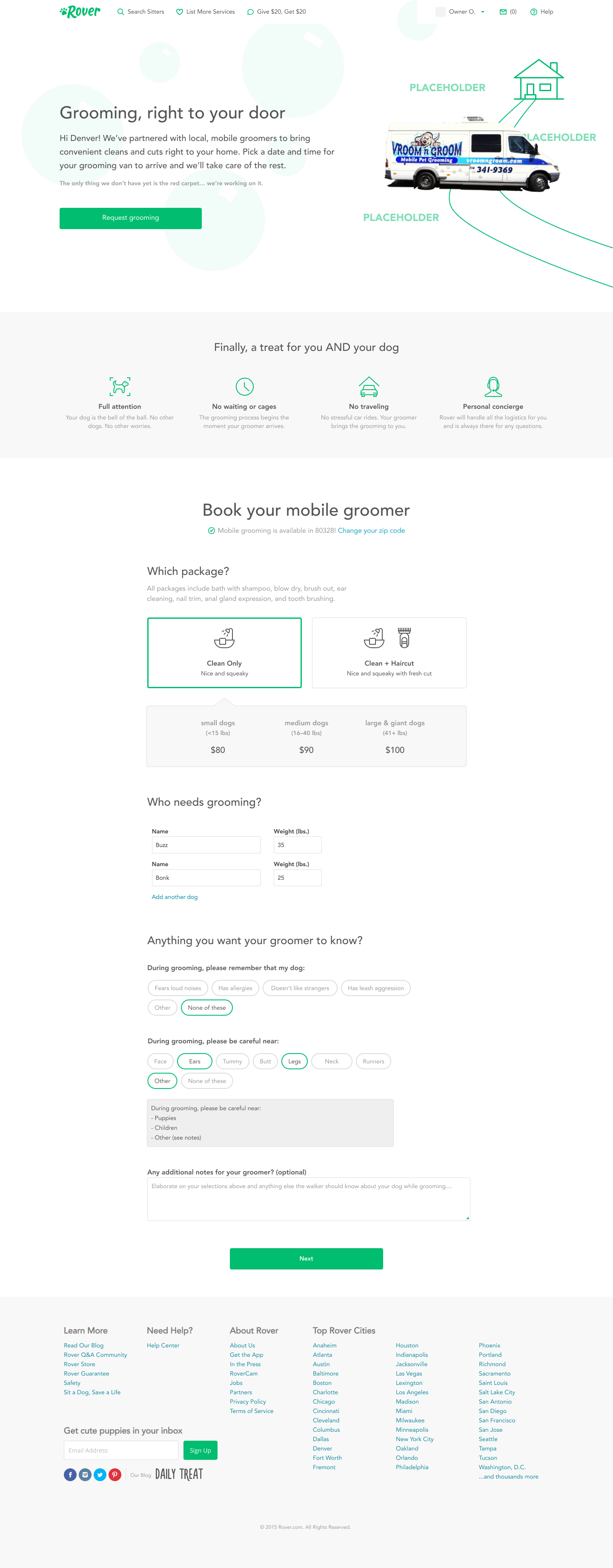Click Add another dog link
The image size is (613, 1568).
(x=175, y=896)
